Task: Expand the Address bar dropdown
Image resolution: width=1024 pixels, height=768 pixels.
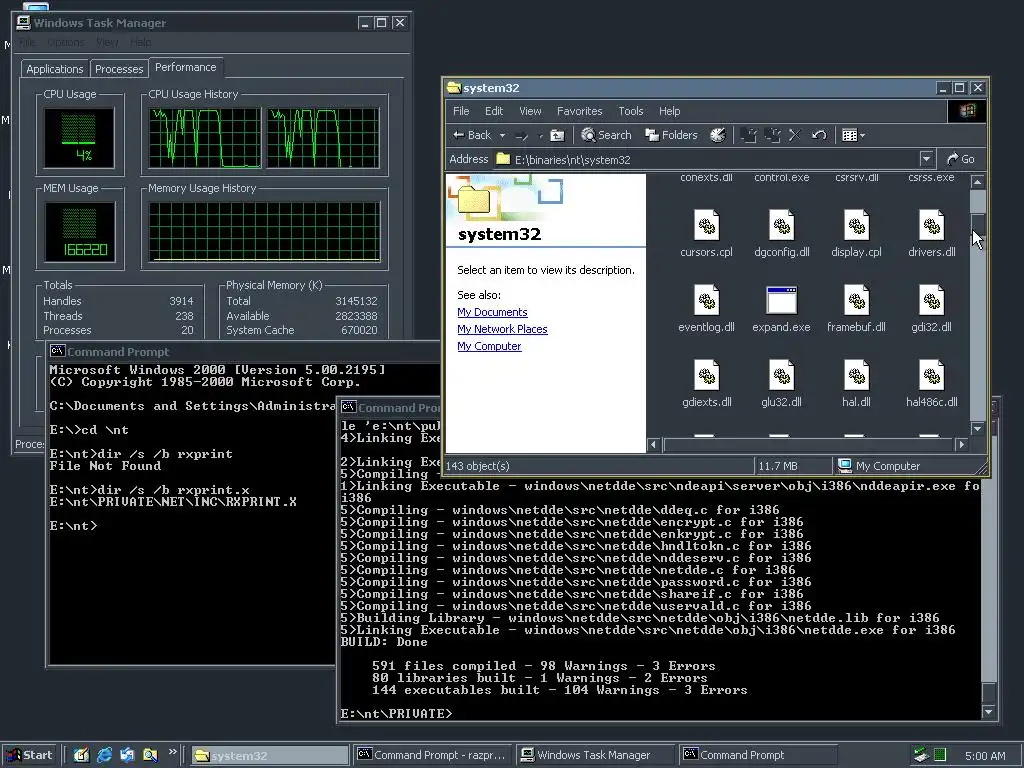Action: 926,159
